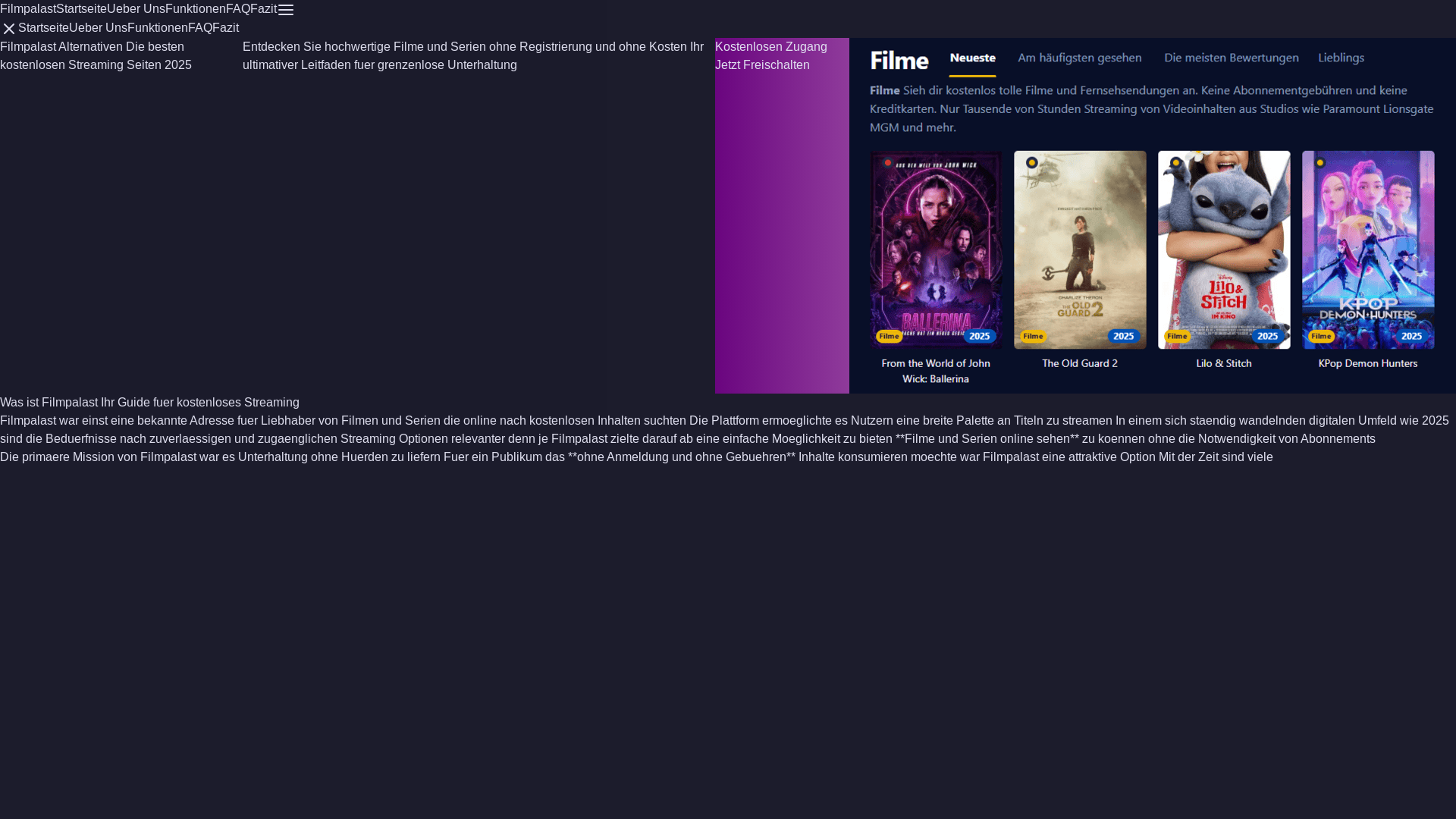Click heading Was ist Filmpalast Ihr Guide
This screenshot has height=819, width=1456.
[x=149, y=403]
